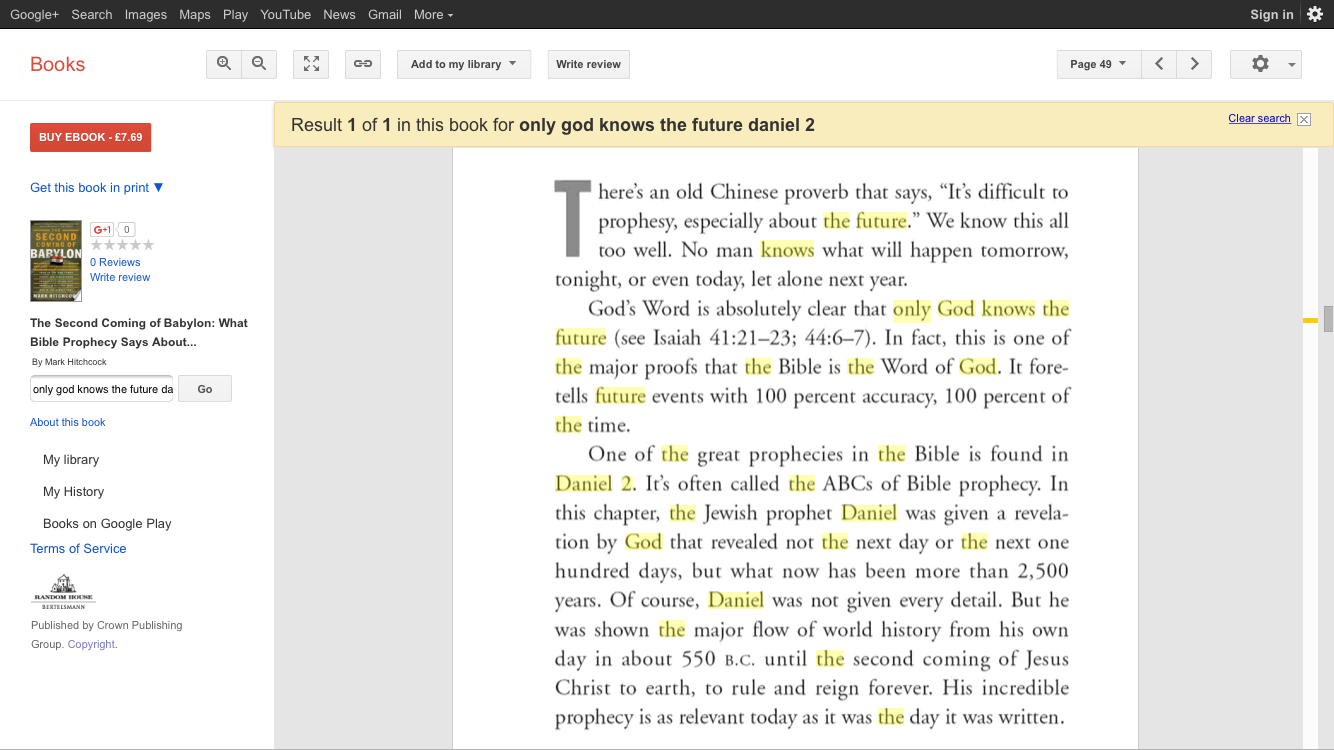The height and width of the screenshot is (750, 1334).
Task: Click the Books logo link
Action: [58, 64]
